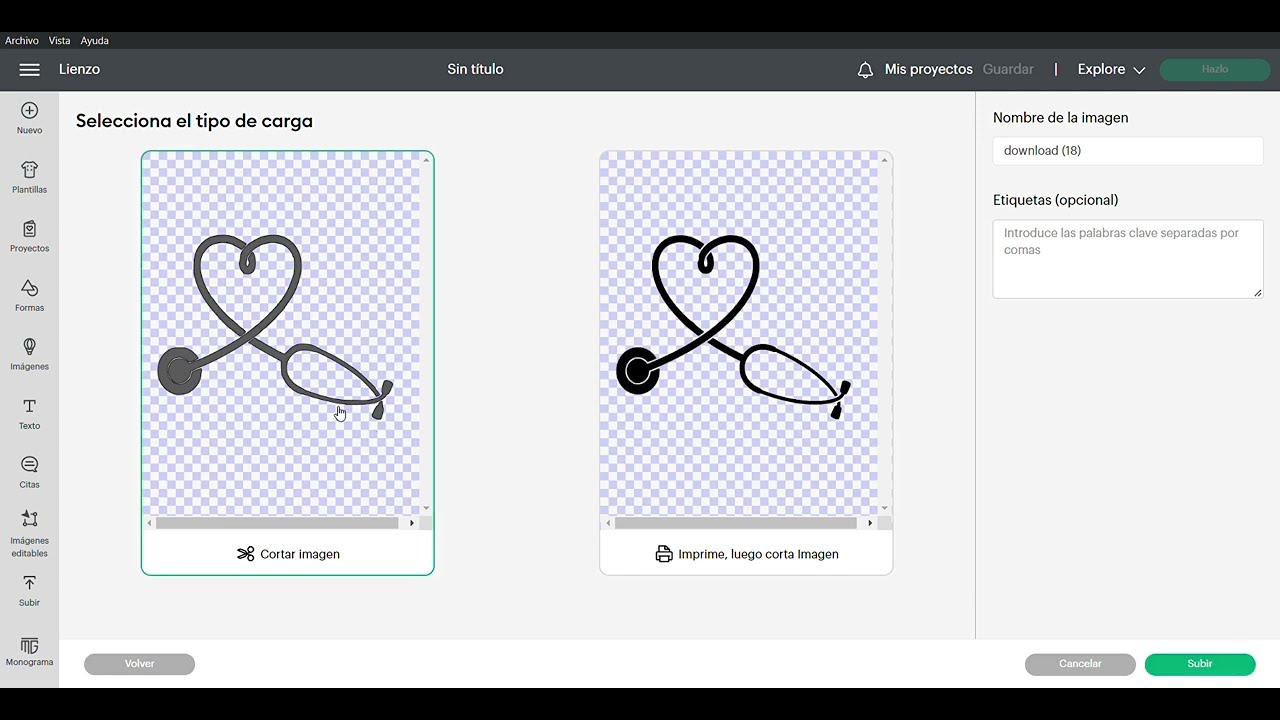Click the cut preview scroll-up arrow
The image size is (1280, 720).
coord(427,160)
